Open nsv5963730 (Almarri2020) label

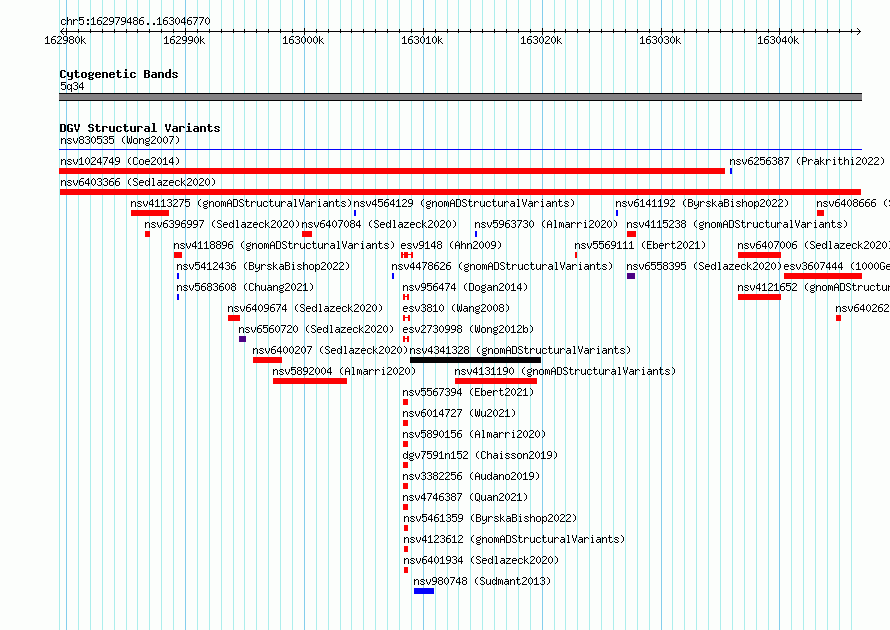546,224
